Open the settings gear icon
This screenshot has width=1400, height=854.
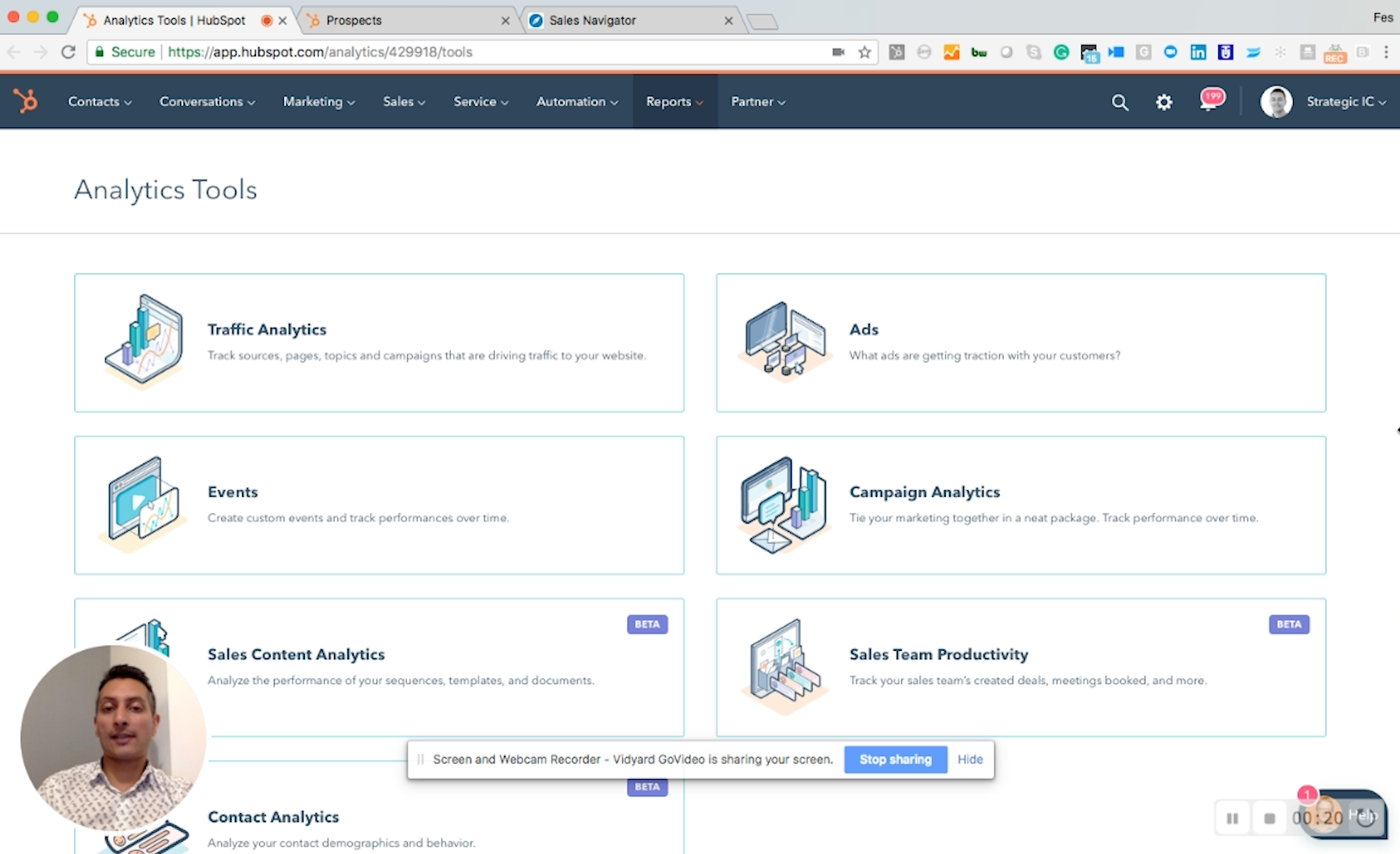pos(1164,102)
